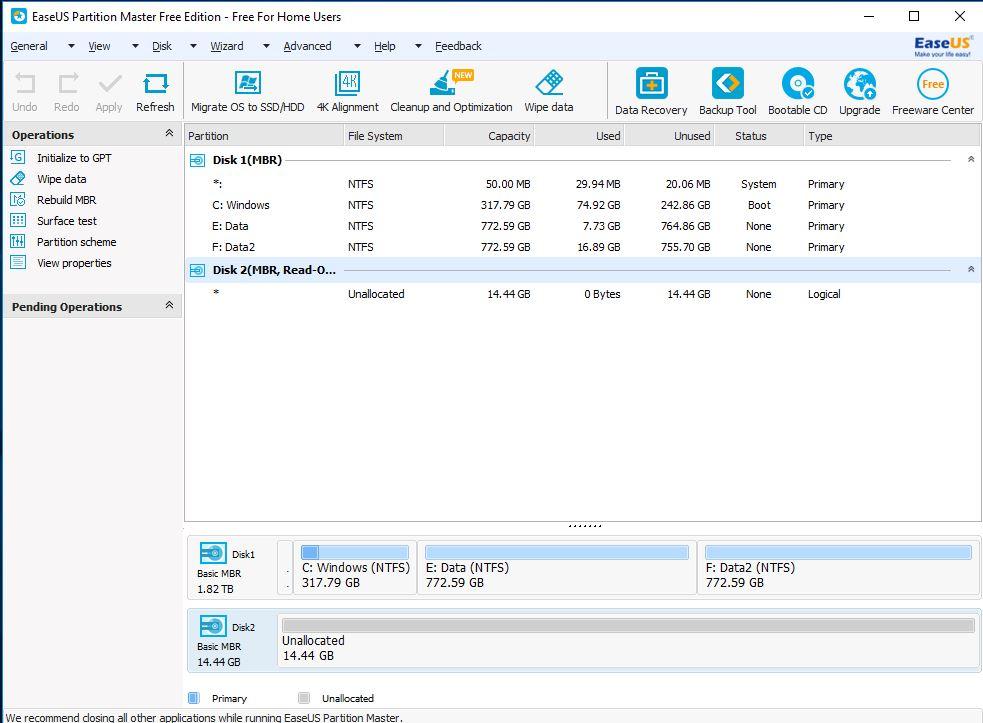Sort by Capacity column header
Viewport: 983px width, 723px height.
pyautogui.click(x=489, y=136)
